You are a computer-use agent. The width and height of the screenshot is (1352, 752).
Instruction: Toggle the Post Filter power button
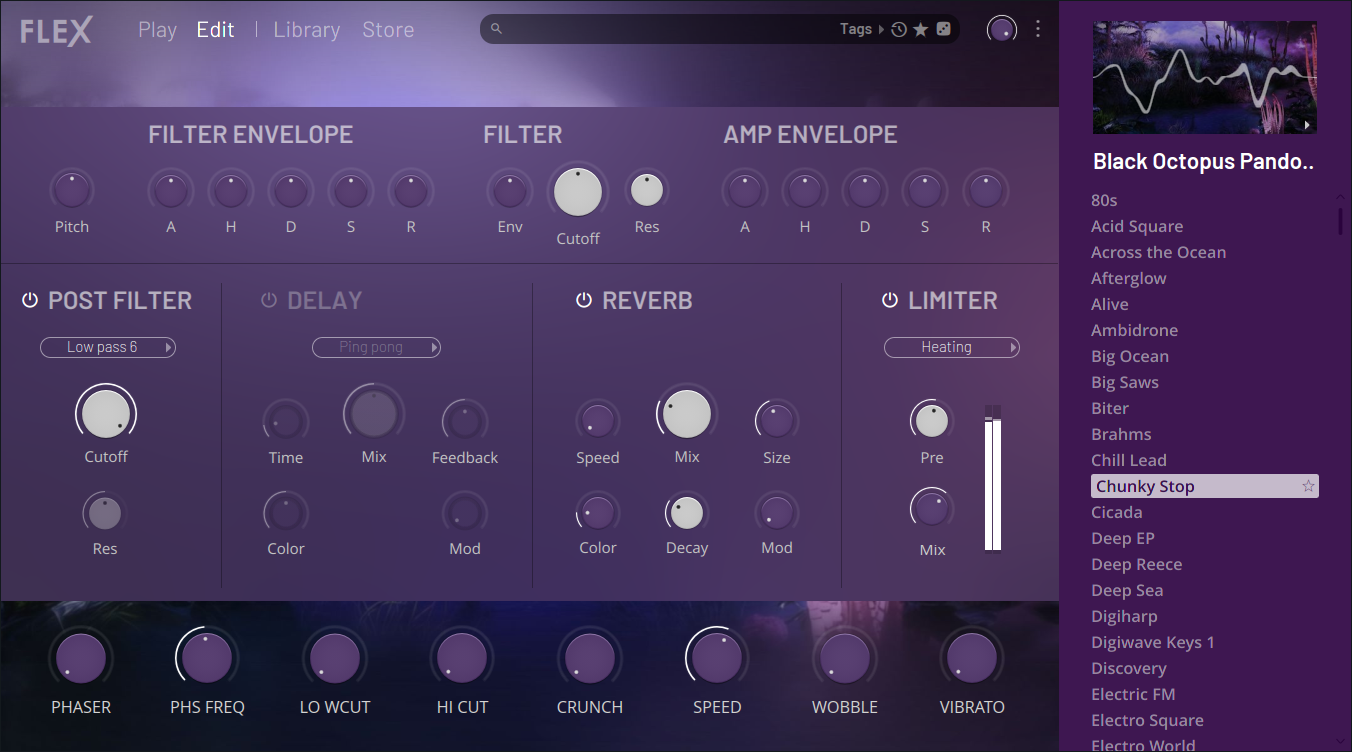pyautogui.click(x=30, y=300)
